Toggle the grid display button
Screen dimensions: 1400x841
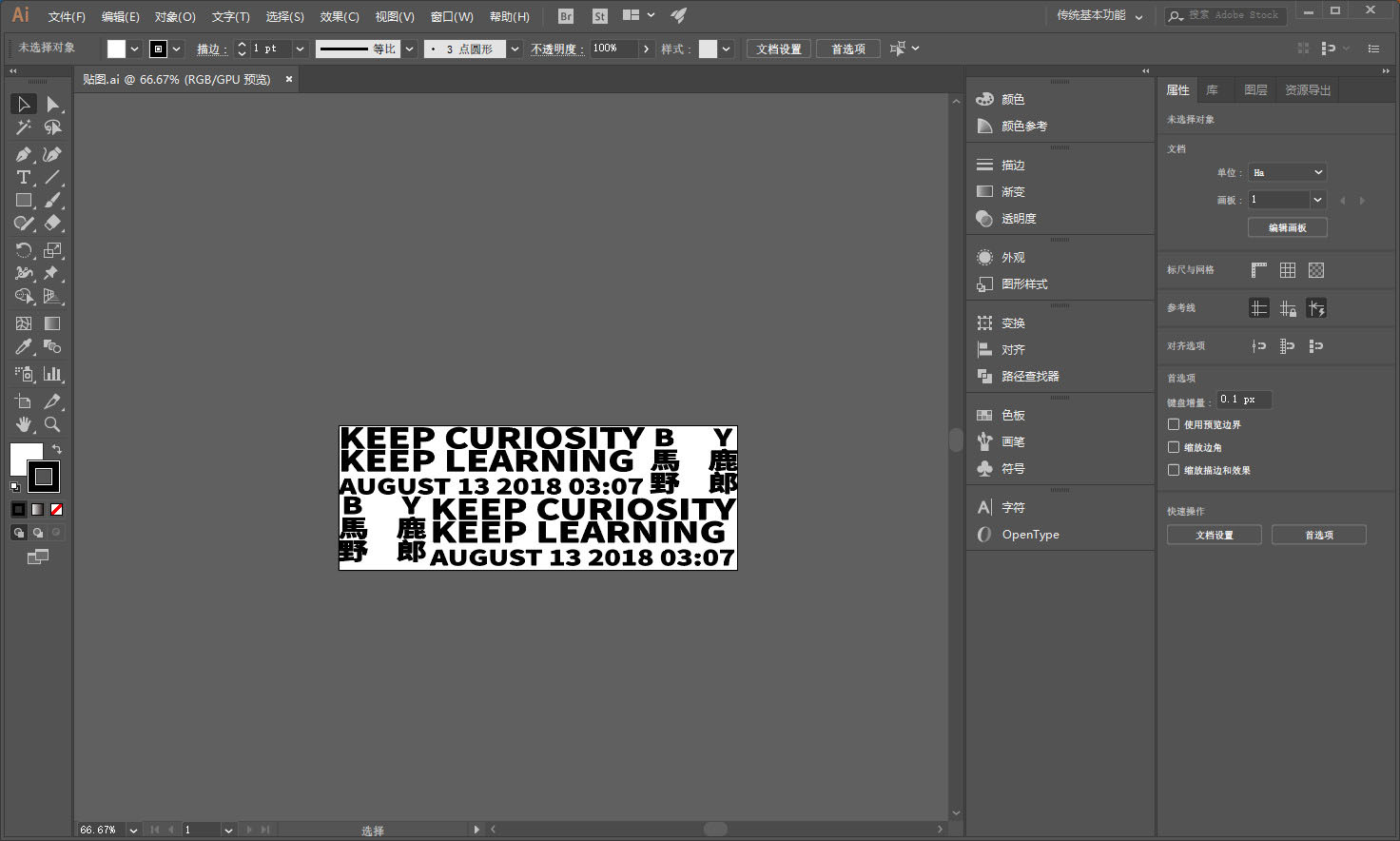click(1288, 270)
